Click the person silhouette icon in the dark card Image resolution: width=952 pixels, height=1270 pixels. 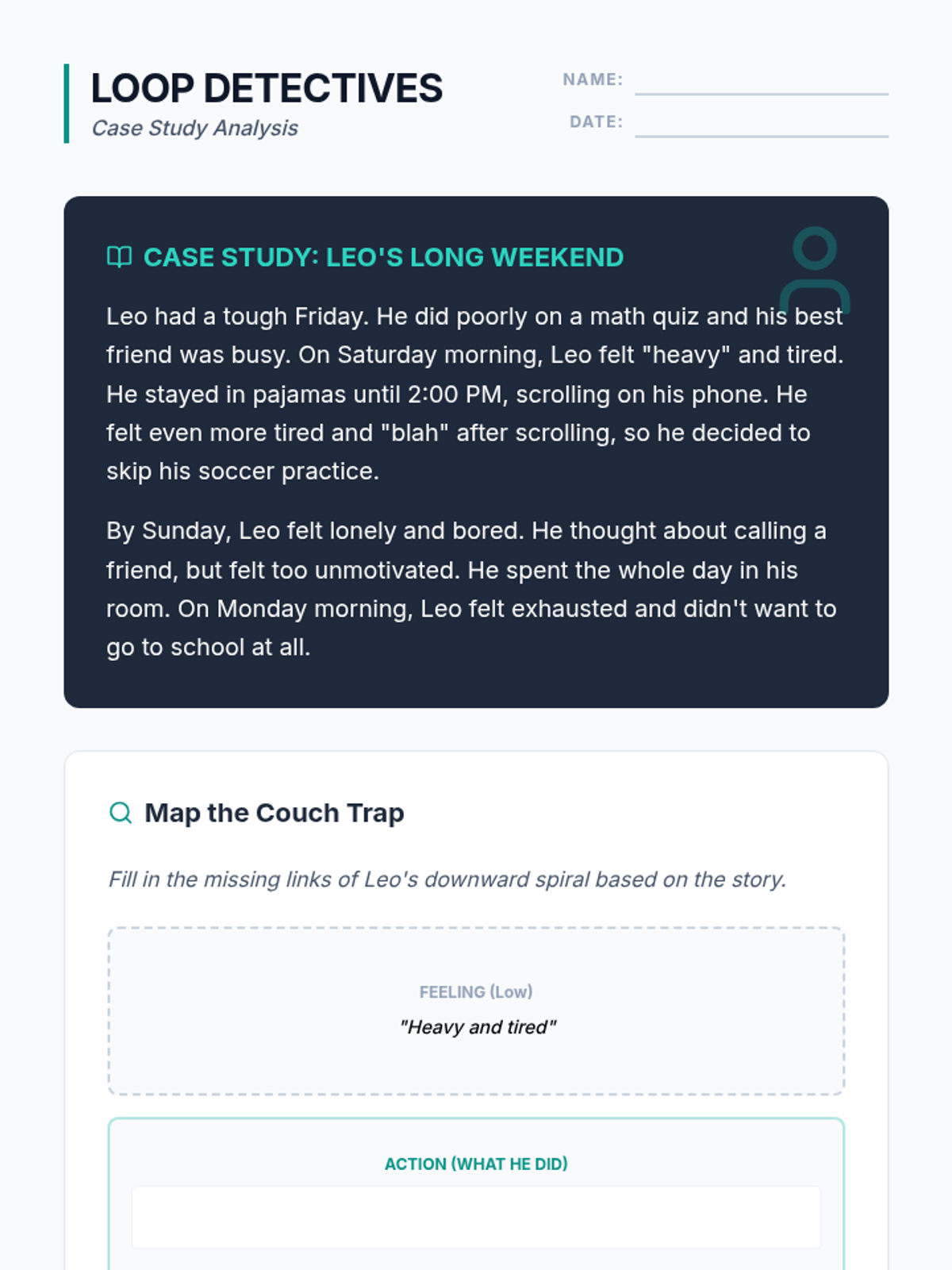(x=815, y=270)
